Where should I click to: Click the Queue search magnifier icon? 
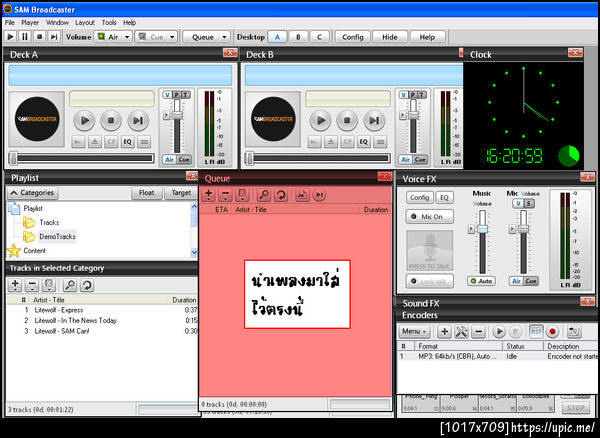pyautogui.click(x=263, y=195)
